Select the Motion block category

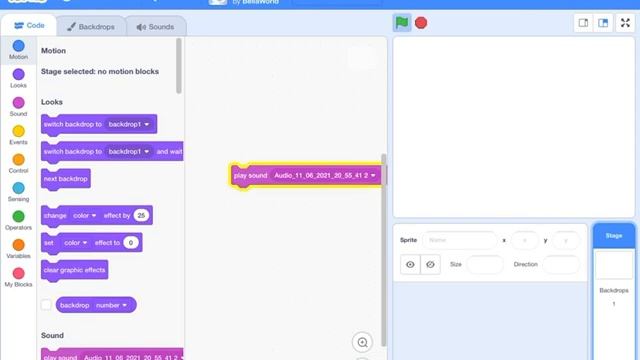pos(18,50)
